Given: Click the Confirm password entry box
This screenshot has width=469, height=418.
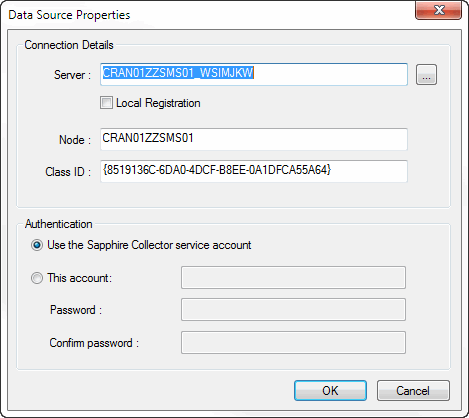Looking at the screenshot, I should [x=293, y=342].
